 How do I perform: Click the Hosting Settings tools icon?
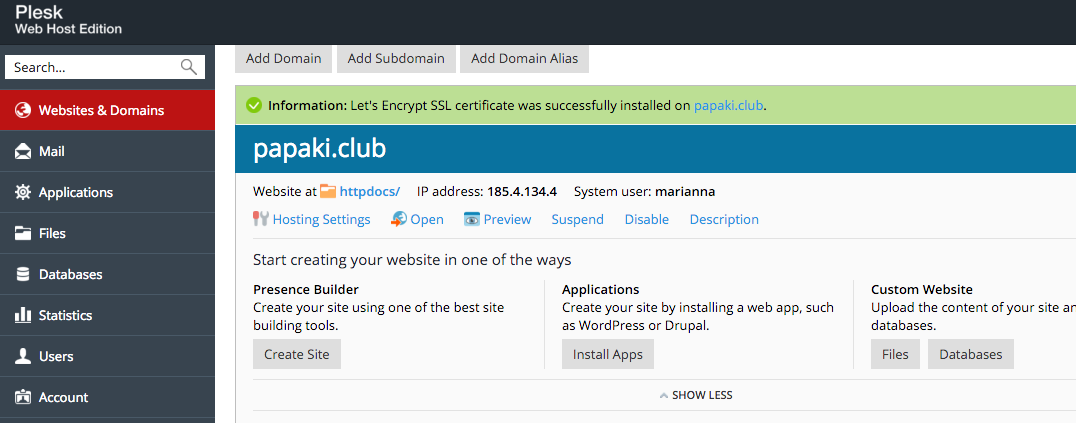261,219
